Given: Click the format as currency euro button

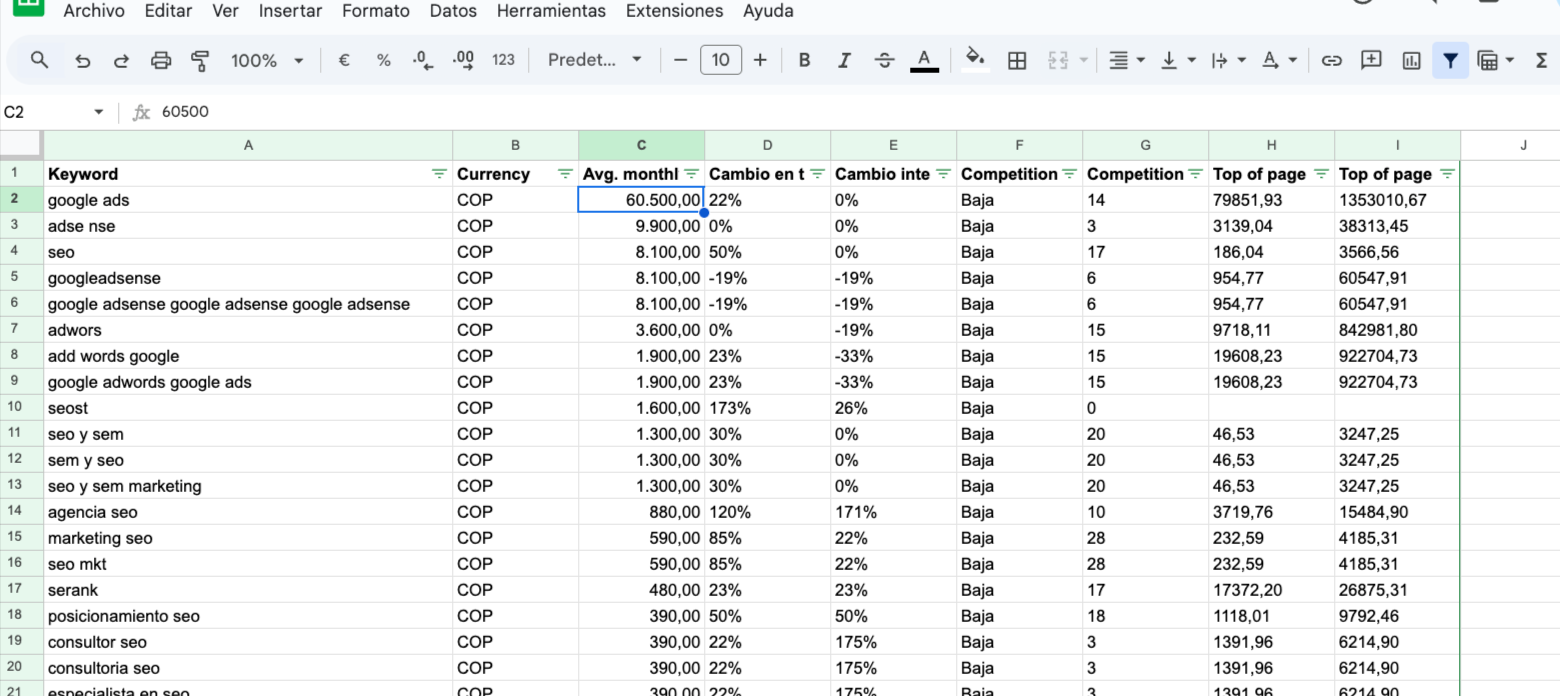Looking at the screenshot, I should pos(344,60).
